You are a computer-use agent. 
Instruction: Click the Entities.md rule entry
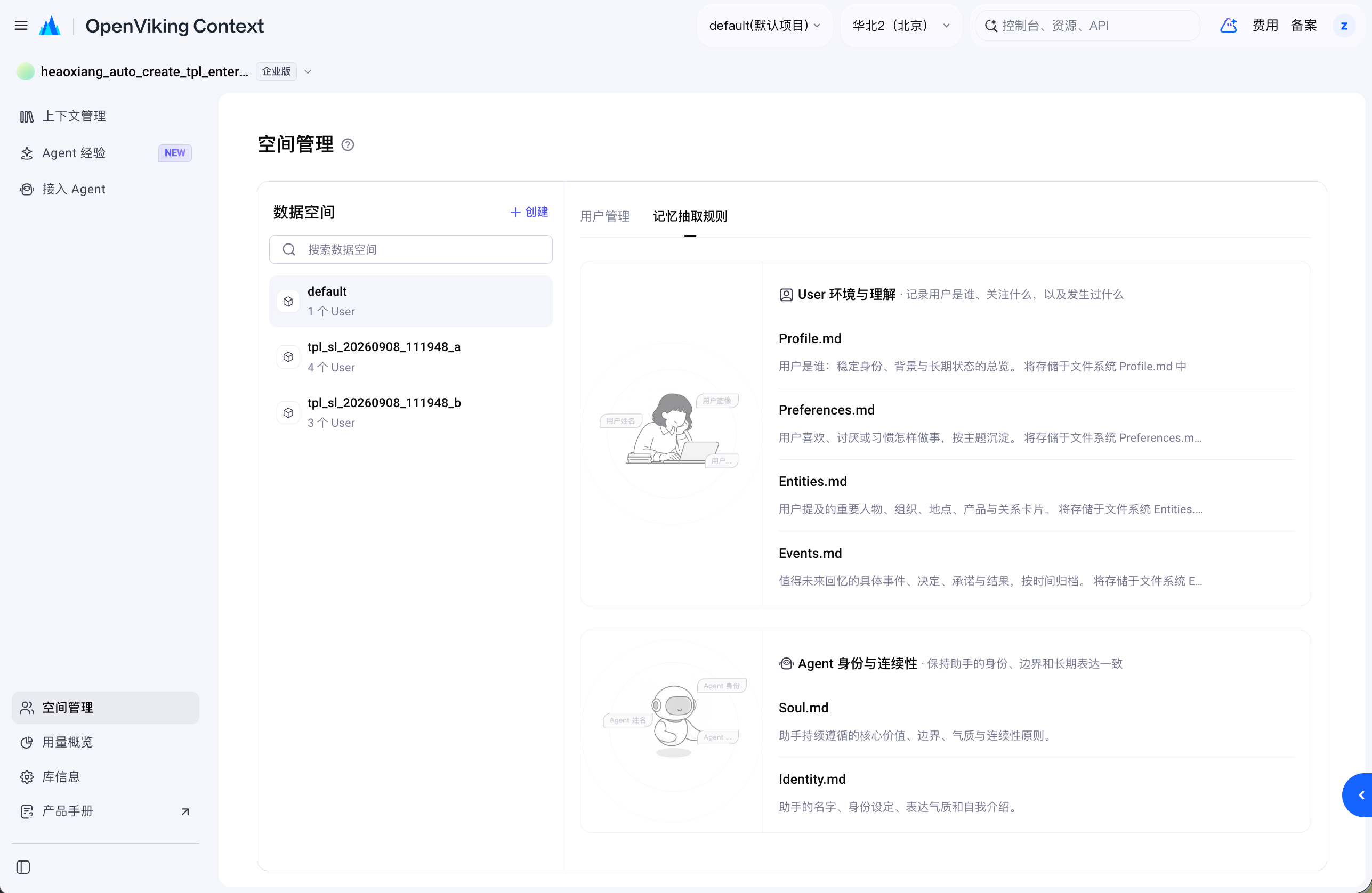(x=1037, y=495)
